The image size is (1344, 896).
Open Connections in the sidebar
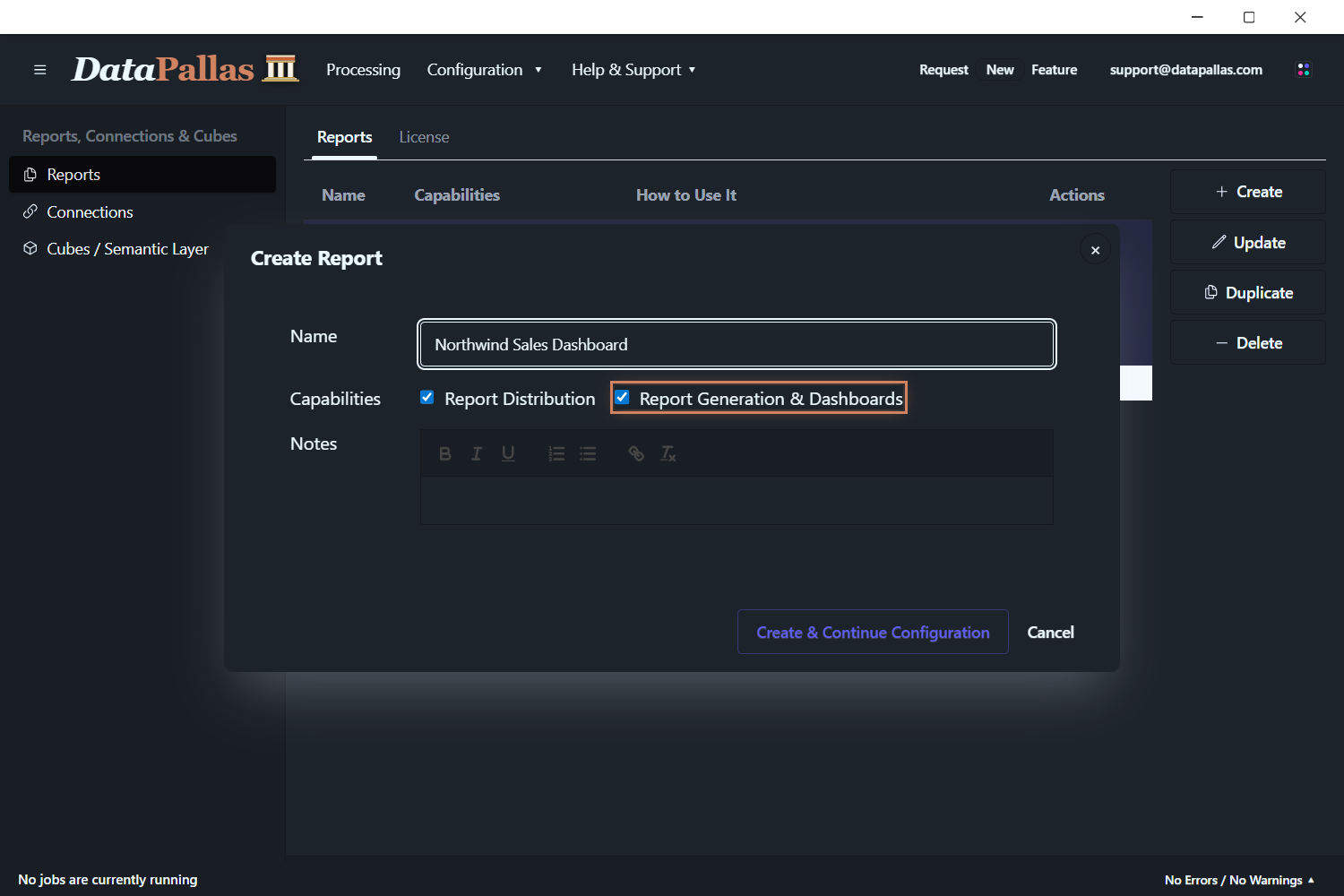coord(142,212)
